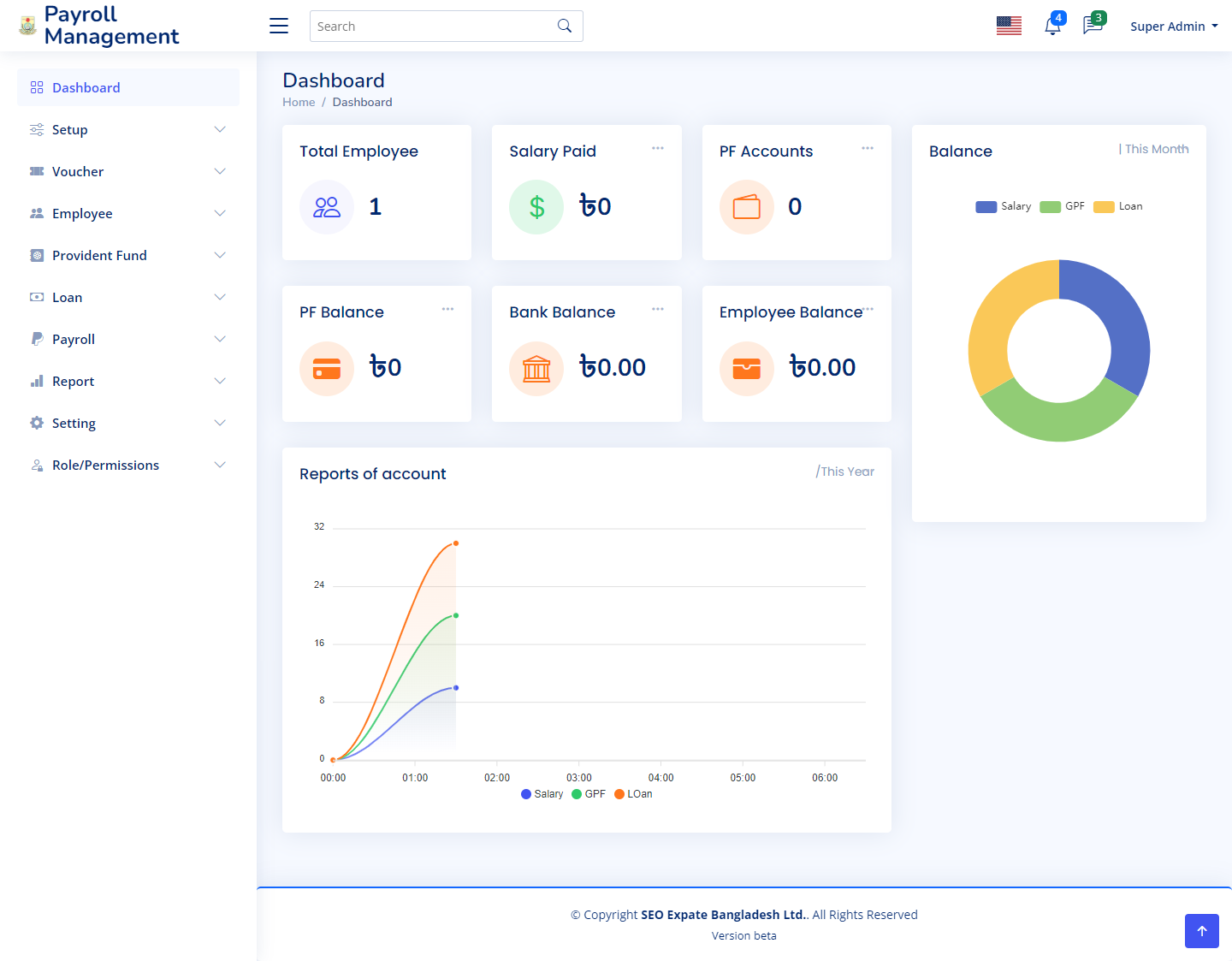The height and width of the screenshot is (961, 1232).
Task: Open Bank Balance card options dots
Action: click(x=658, y=309)
